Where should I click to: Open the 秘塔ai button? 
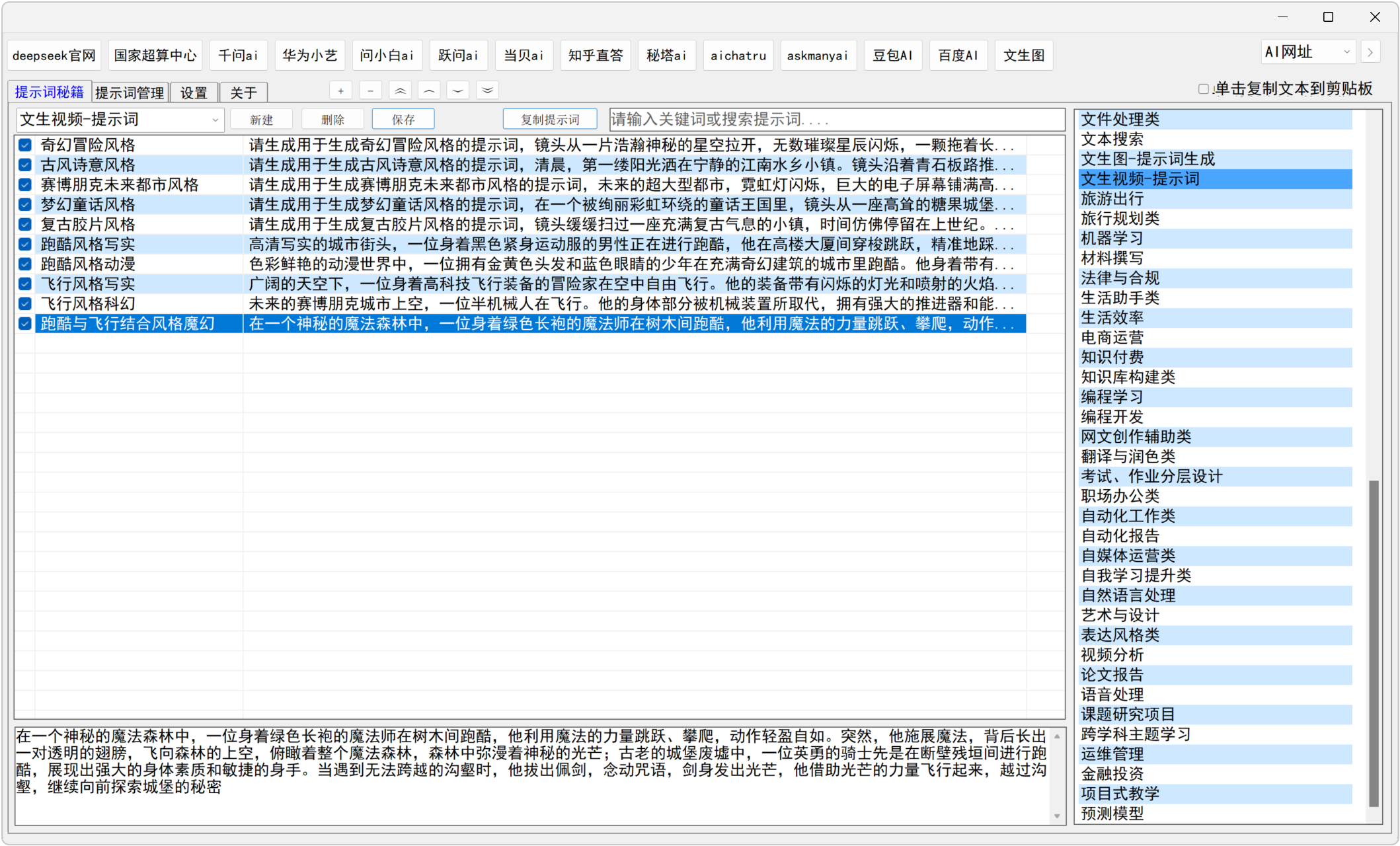click(x=667, y=56)
